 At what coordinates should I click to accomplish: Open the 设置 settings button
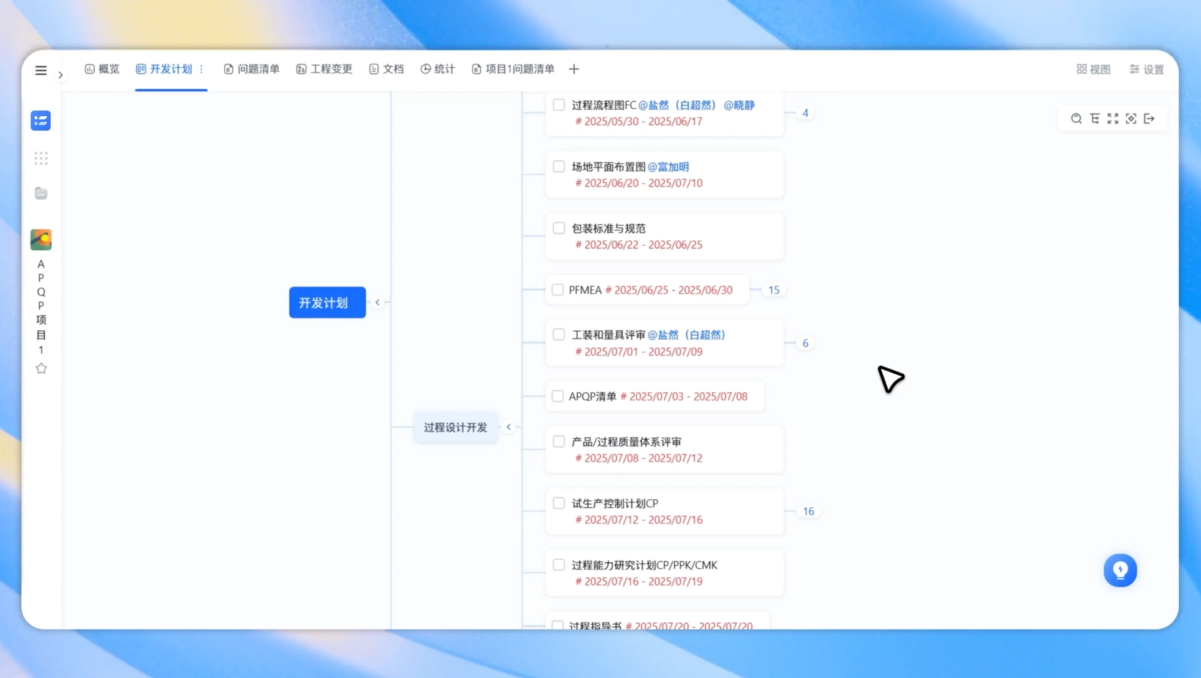(1146, 70)
